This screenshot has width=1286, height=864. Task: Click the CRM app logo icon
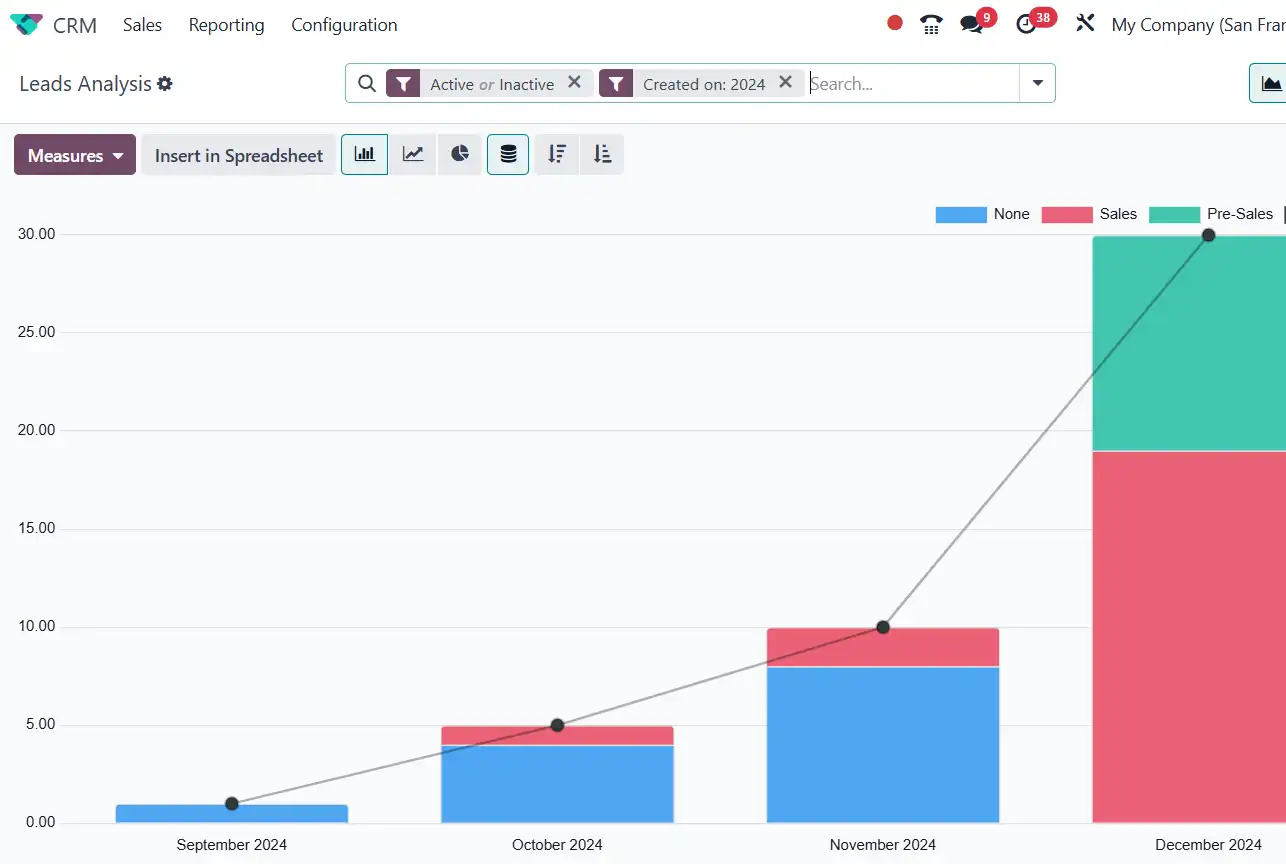(26, 25)
